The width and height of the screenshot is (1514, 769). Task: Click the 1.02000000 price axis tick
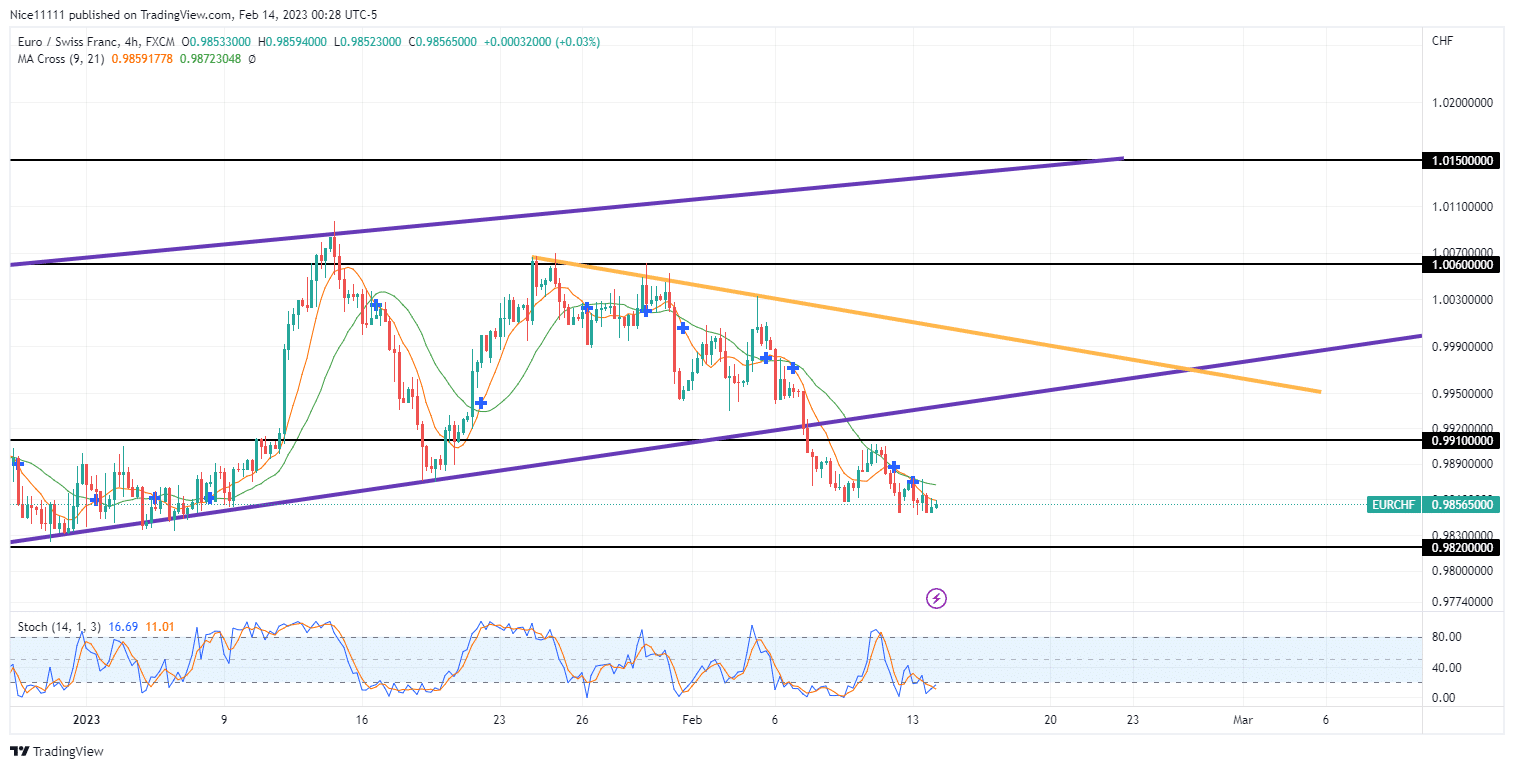pyautogui.click(x=1461, y=103)
